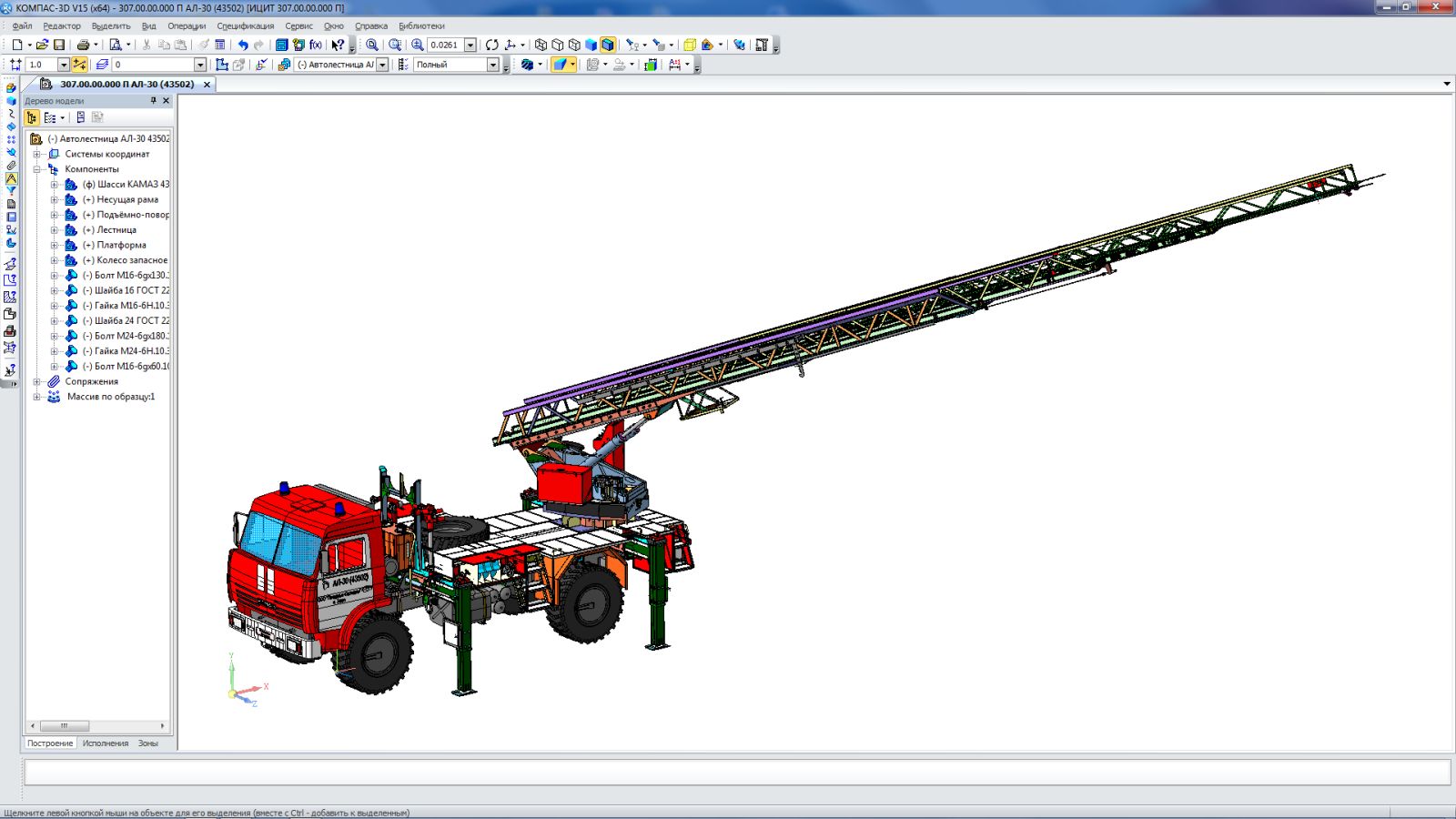Screen dimensions: 1456x819
Task: Select the Сопряжения tree entry
Action: pyautogui.click(x=91, y=382)
